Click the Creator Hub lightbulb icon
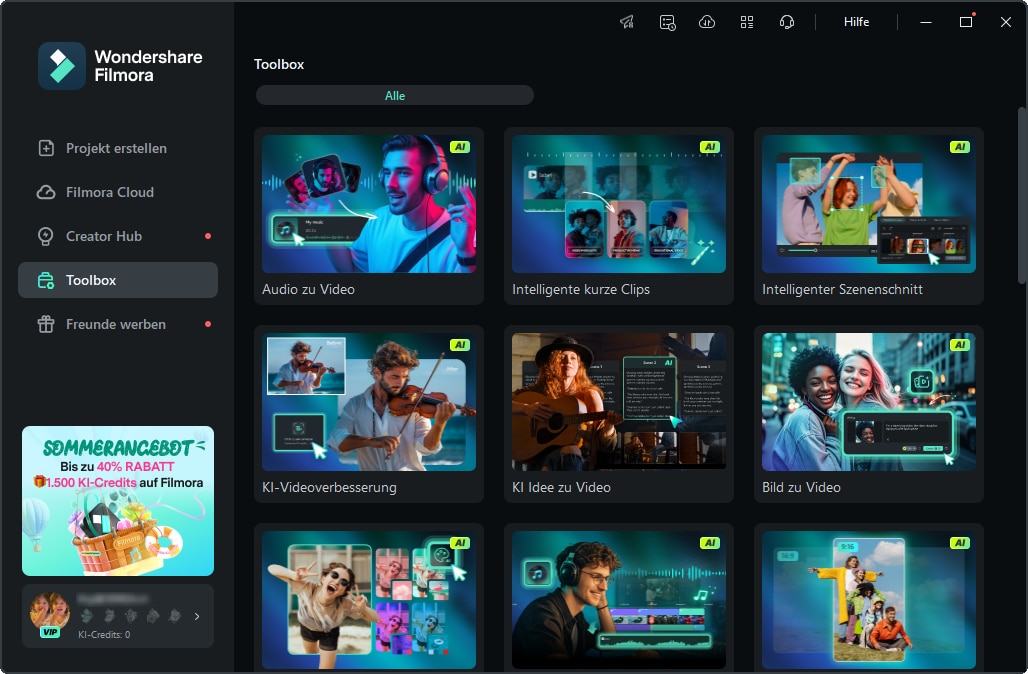Screen dimensions: 1028x674 click(46, 236)
